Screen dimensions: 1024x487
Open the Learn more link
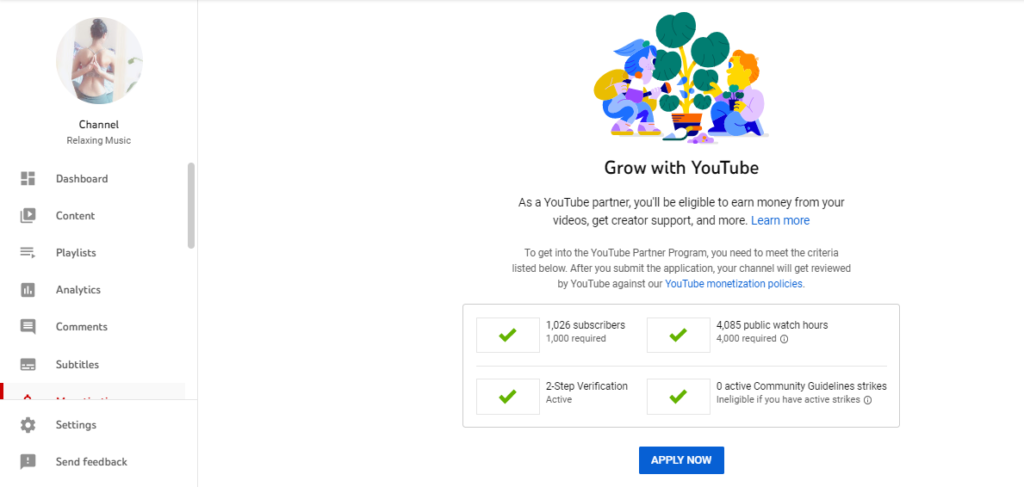tap(780, 220)
